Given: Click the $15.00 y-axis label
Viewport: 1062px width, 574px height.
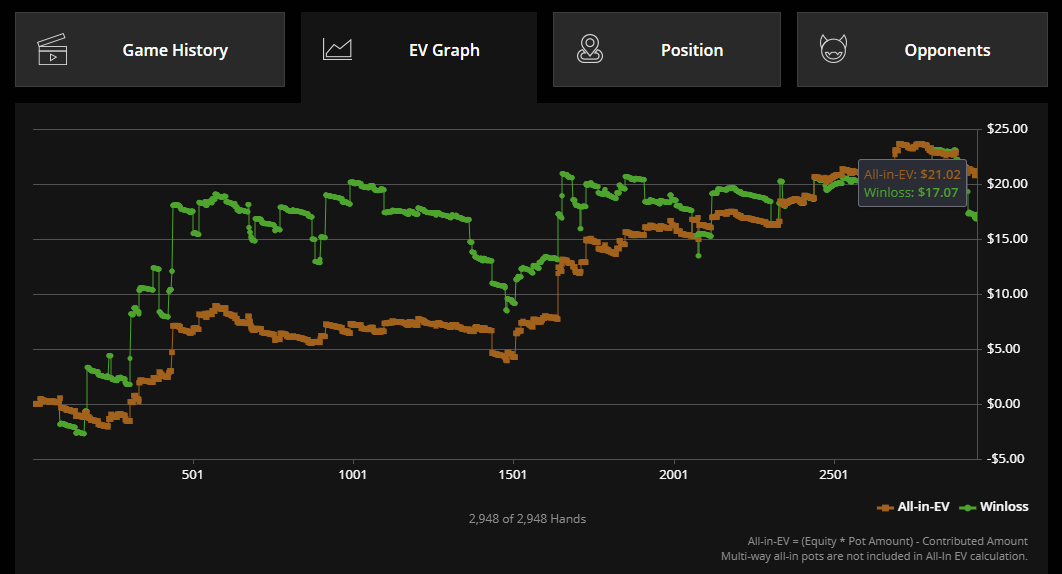Looking at the screenshot, I should [1007, 239].
